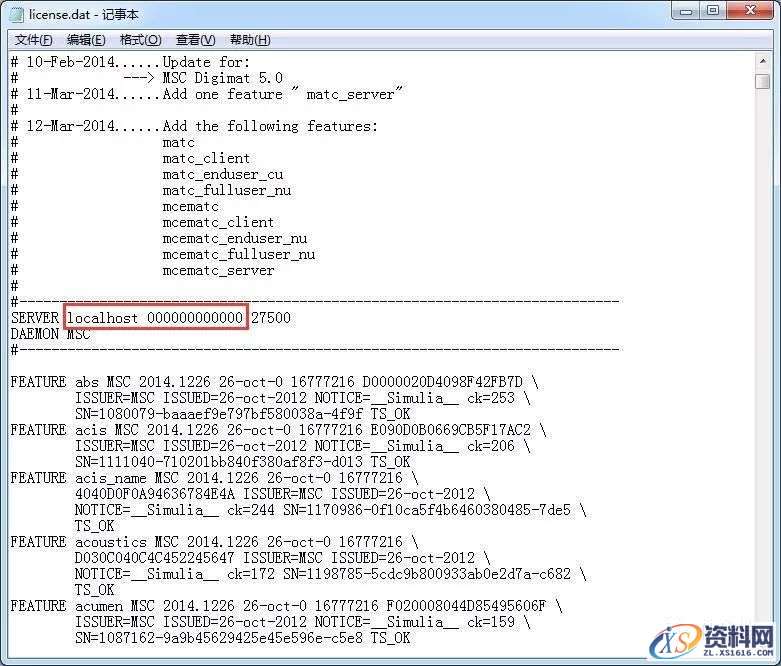
Task: Click the 'FEATURE abs' line
Action: (274, 382)
